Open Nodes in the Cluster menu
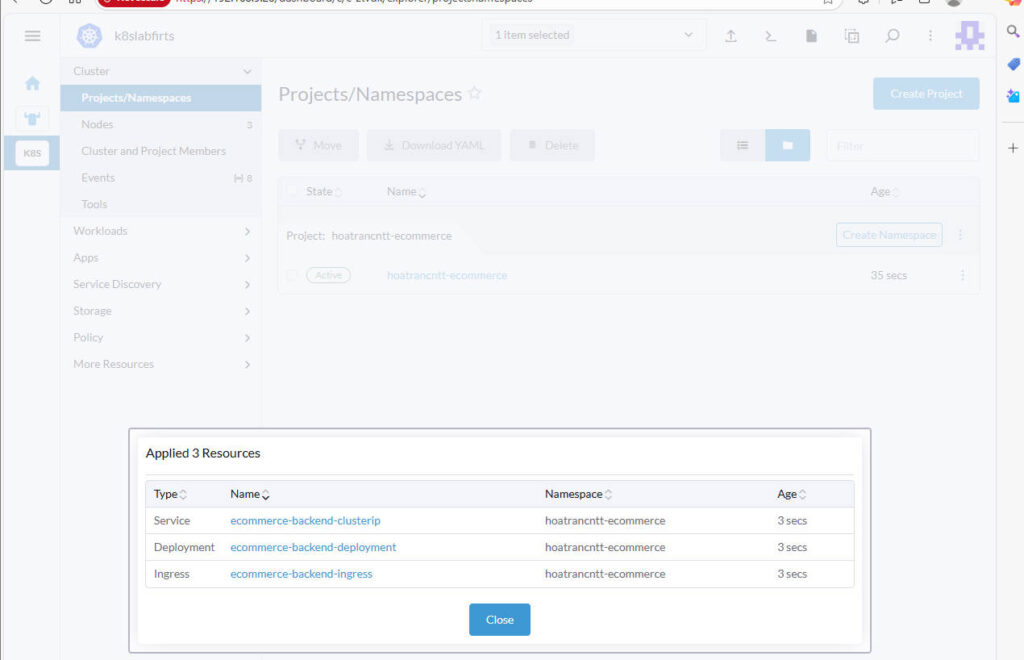The image size is (1024, 660). [x=97, y=124]
